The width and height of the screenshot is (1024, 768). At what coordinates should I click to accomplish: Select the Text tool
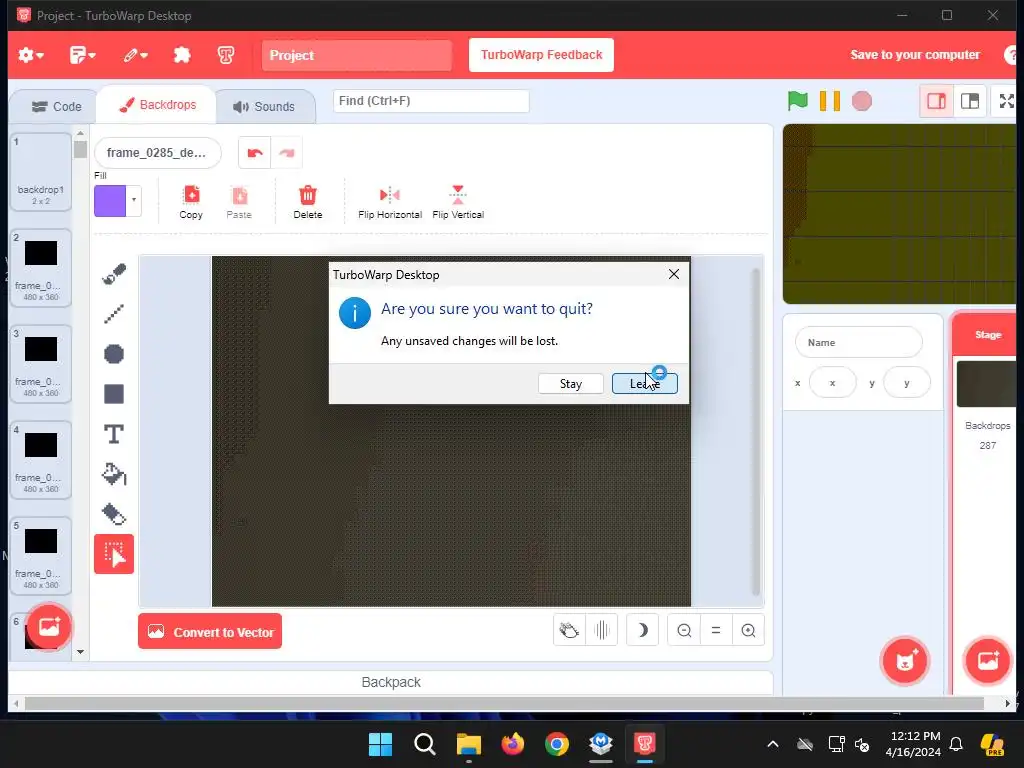tap(114, 434)
